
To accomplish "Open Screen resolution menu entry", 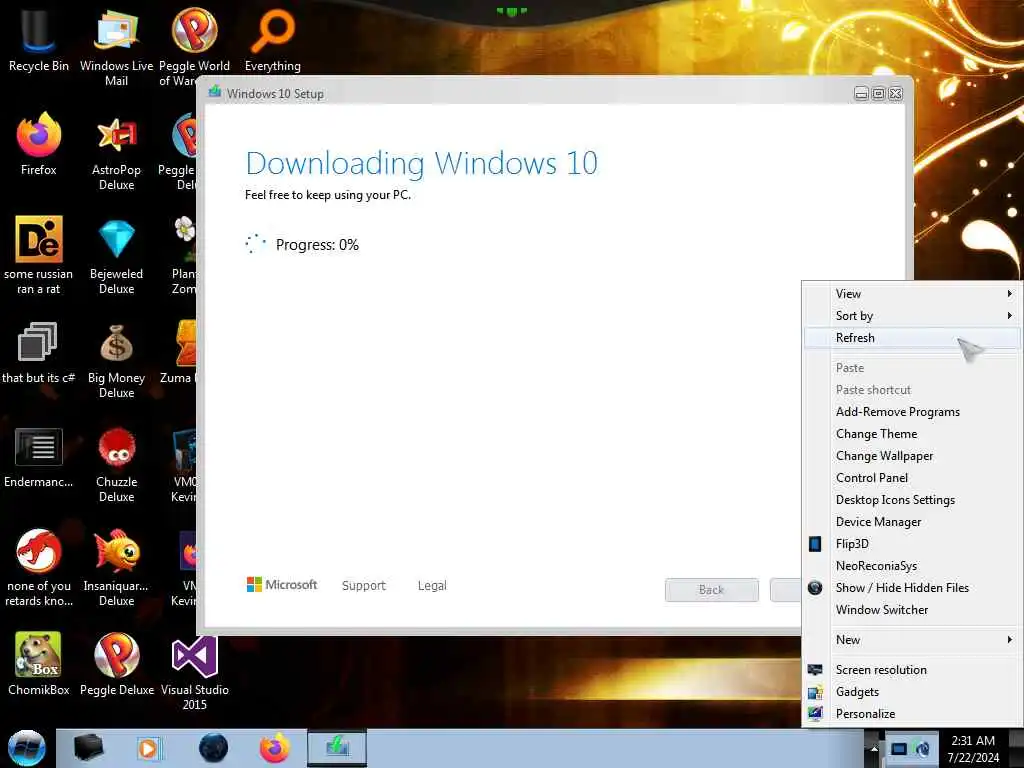I will 911,670.
